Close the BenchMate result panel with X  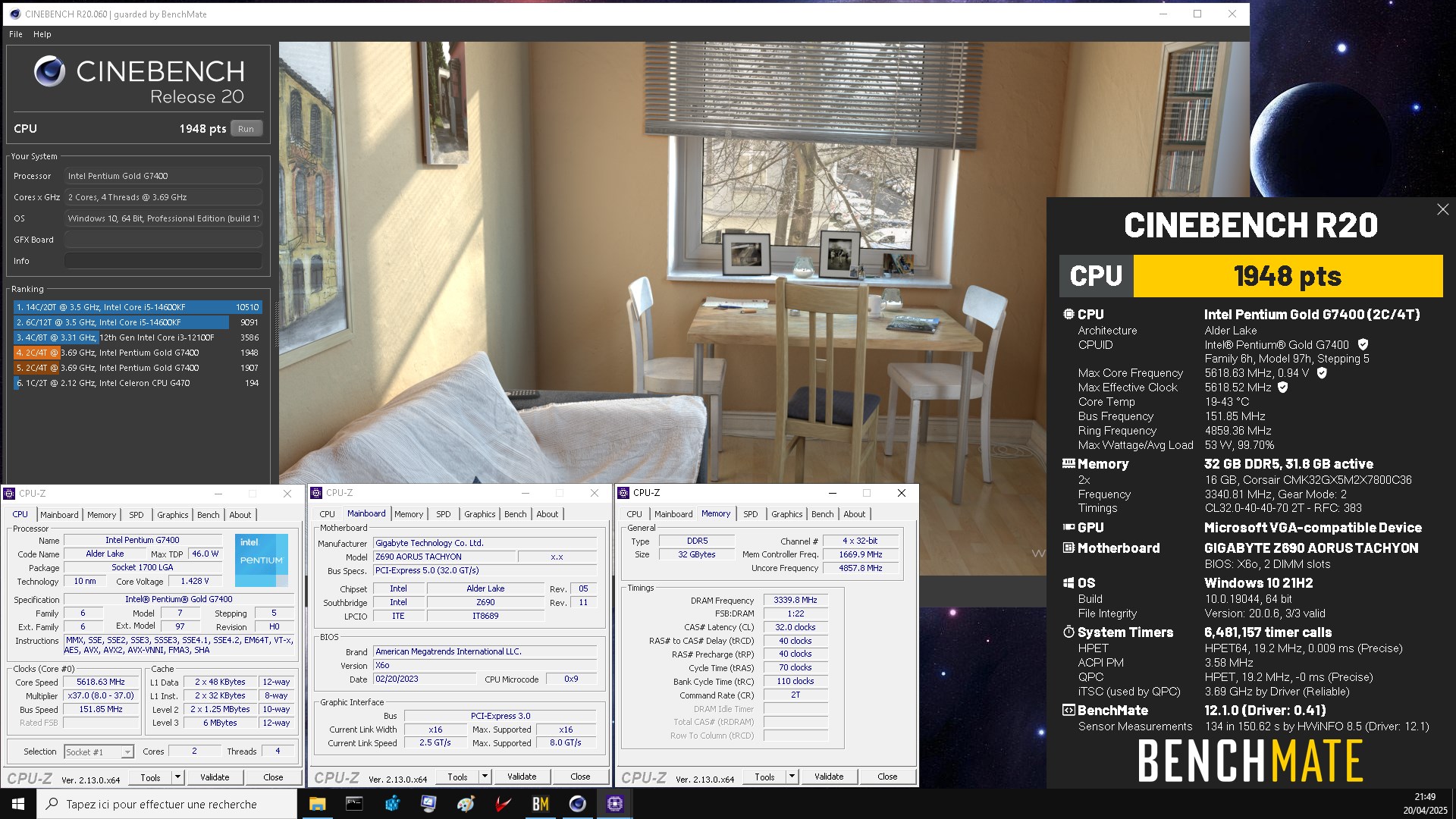pos(1442,209)
